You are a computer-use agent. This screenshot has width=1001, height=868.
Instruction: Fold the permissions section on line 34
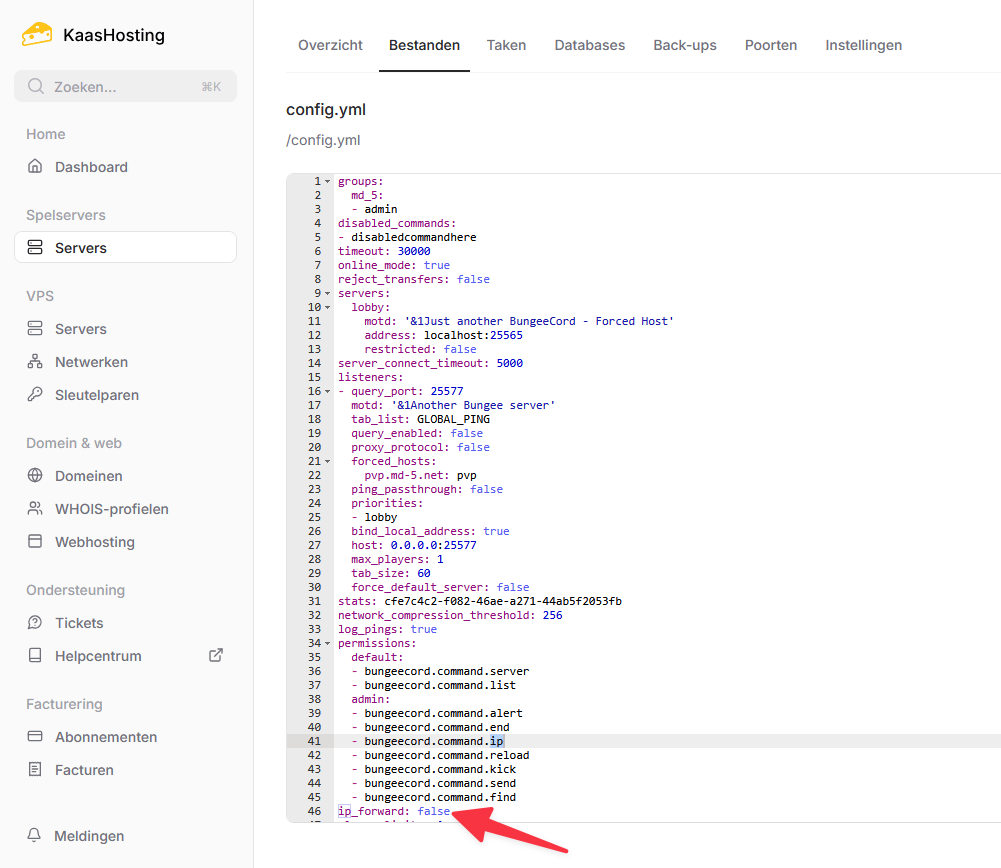coord(328,644)
